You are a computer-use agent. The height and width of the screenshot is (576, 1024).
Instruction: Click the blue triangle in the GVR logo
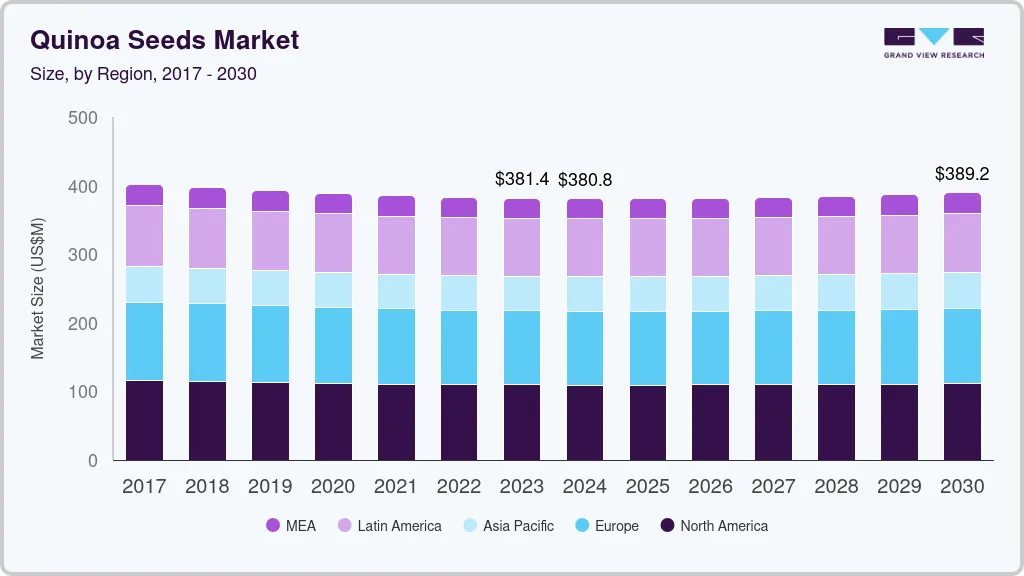point(935,36)
